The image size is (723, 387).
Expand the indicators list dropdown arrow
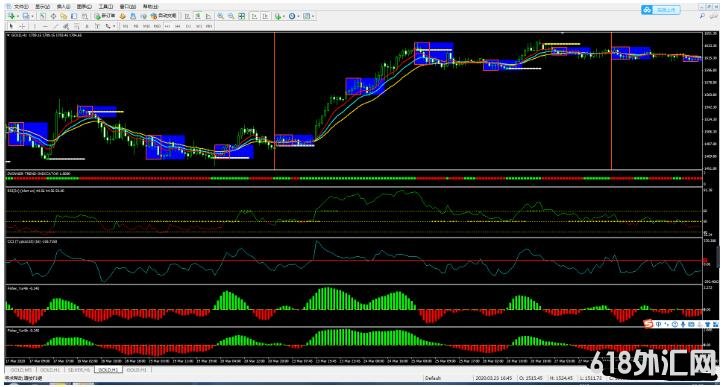(284, 16)
